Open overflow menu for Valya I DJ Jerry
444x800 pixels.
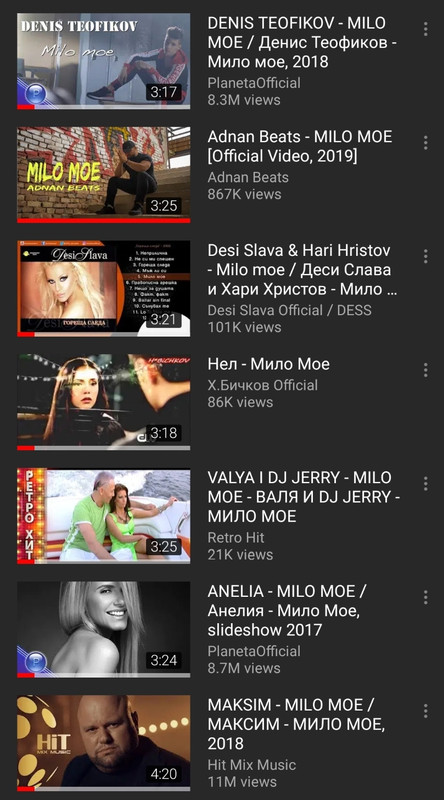425,484
